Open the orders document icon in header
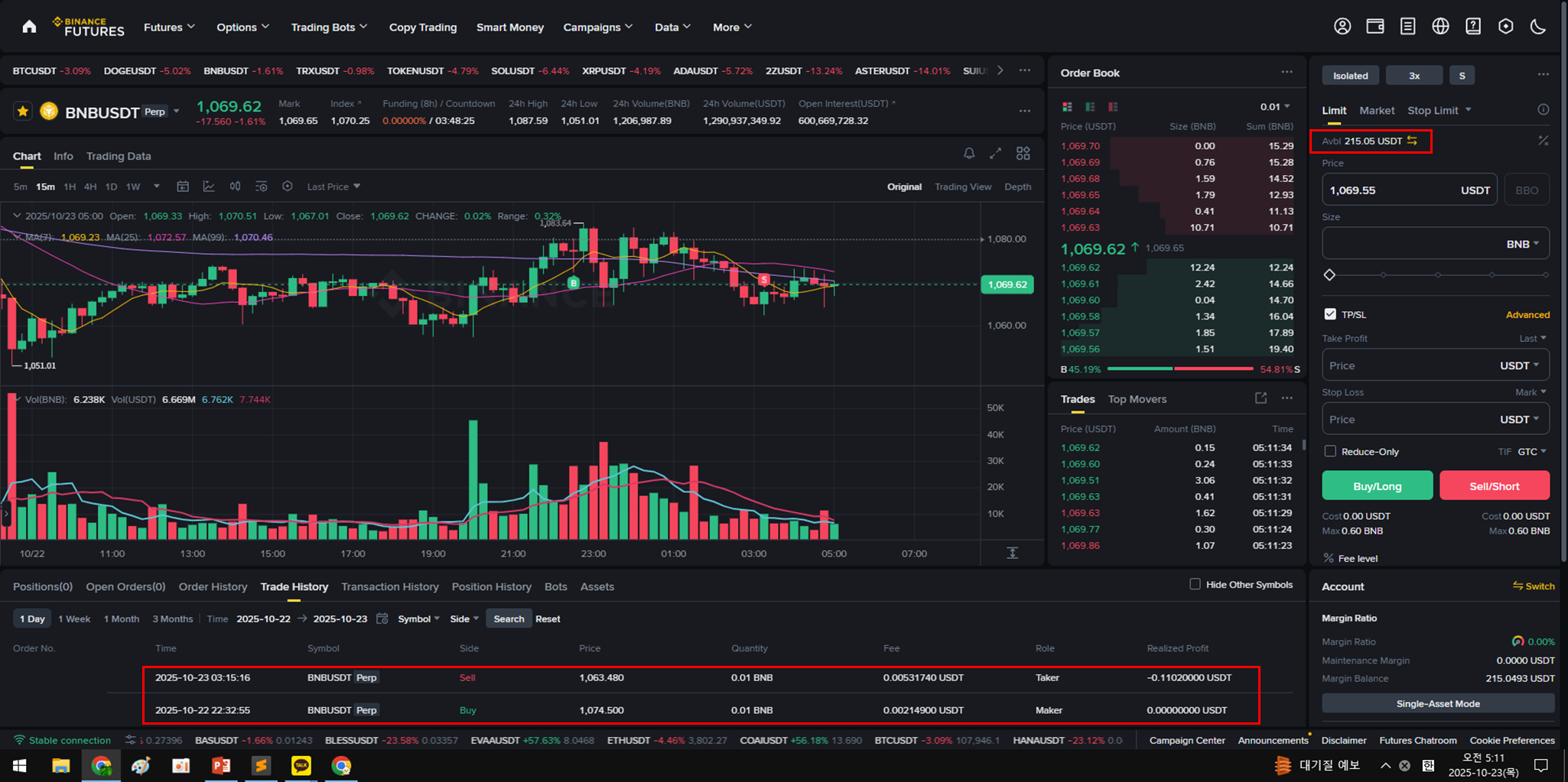Screen dimensions: 1568x782 [x=1407, y=27]
